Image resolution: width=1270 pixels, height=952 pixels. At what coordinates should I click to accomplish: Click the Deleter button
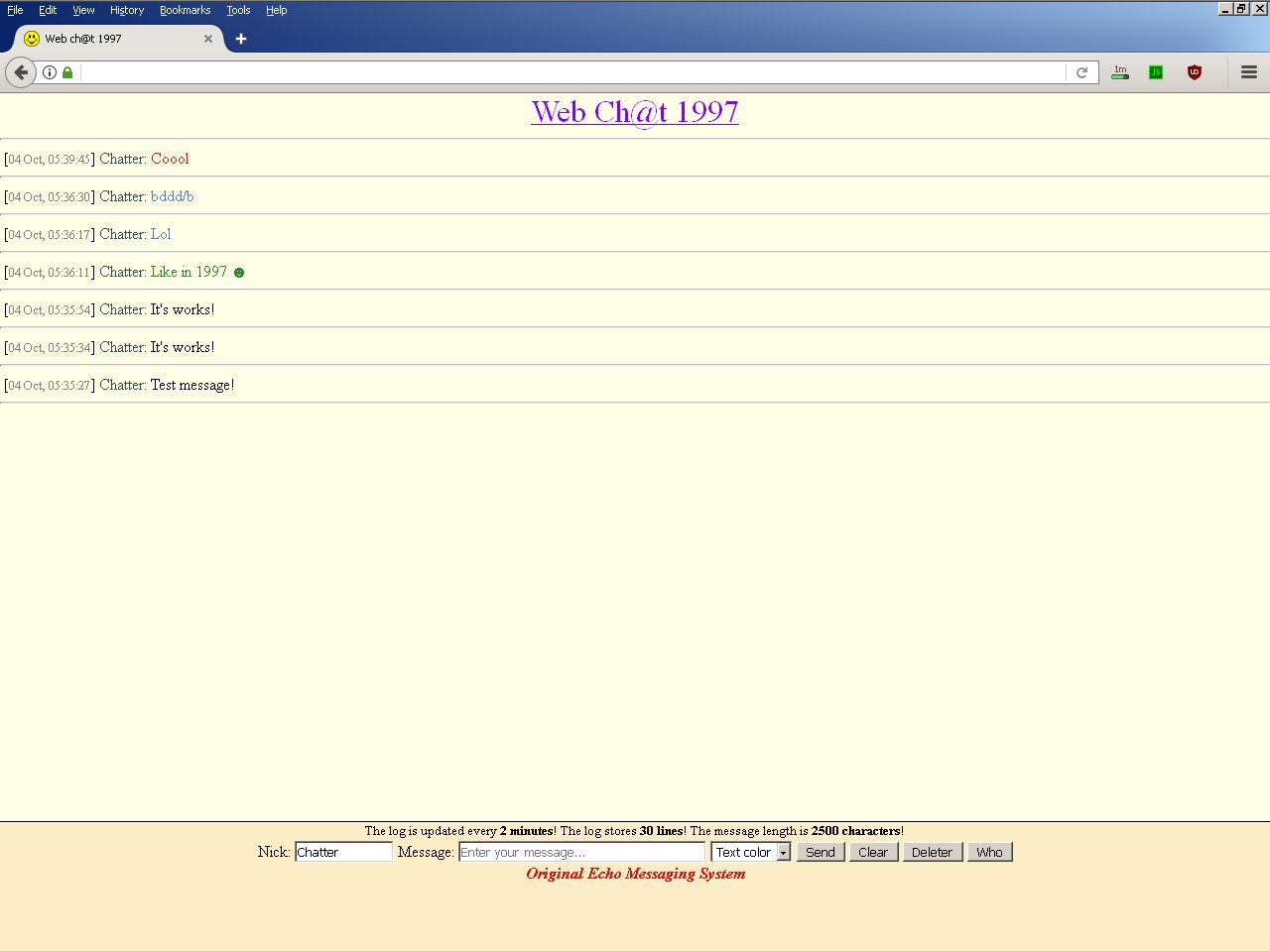coord(932,852)
